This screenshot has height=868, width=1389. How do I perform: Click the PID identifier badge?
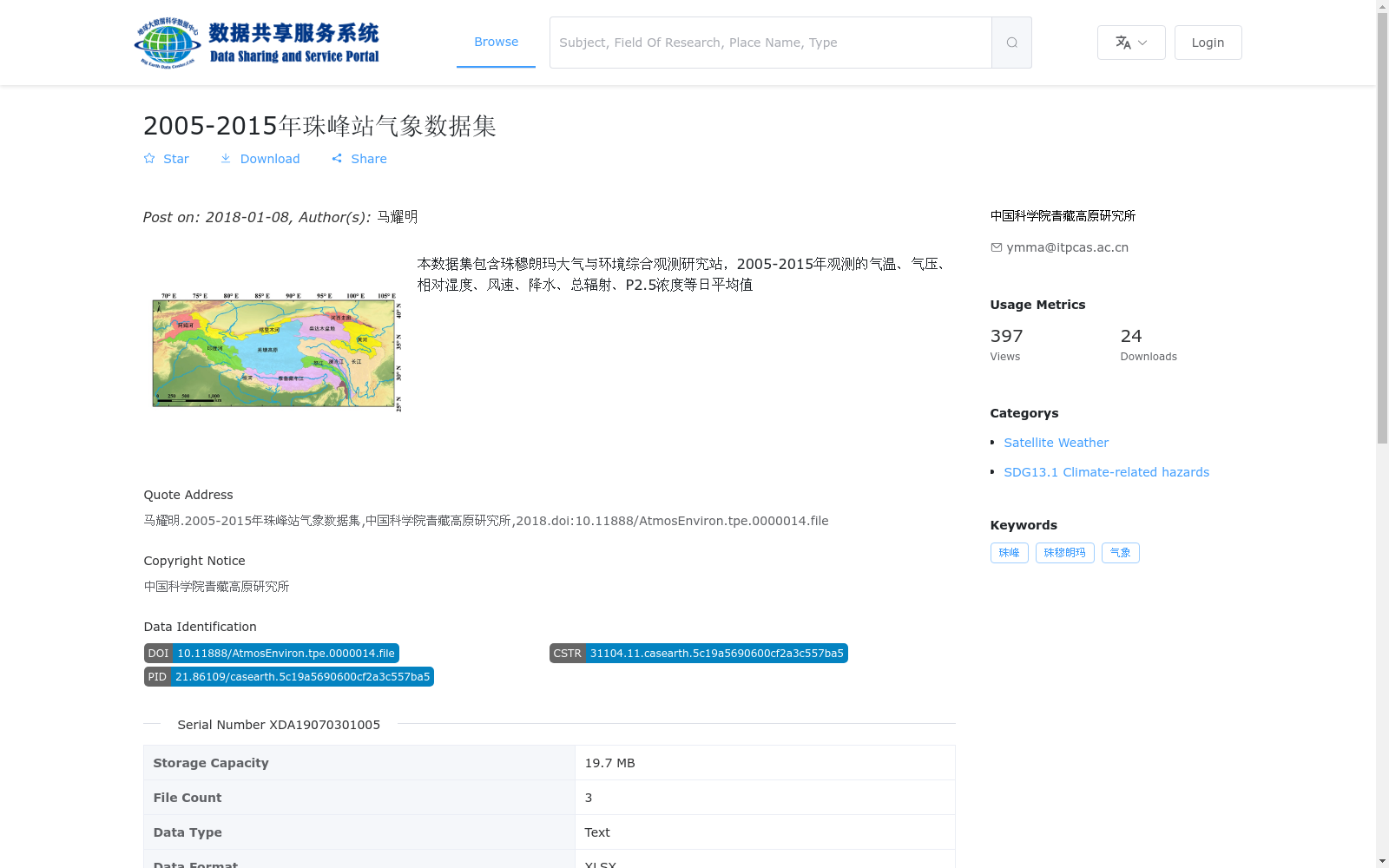288,677
